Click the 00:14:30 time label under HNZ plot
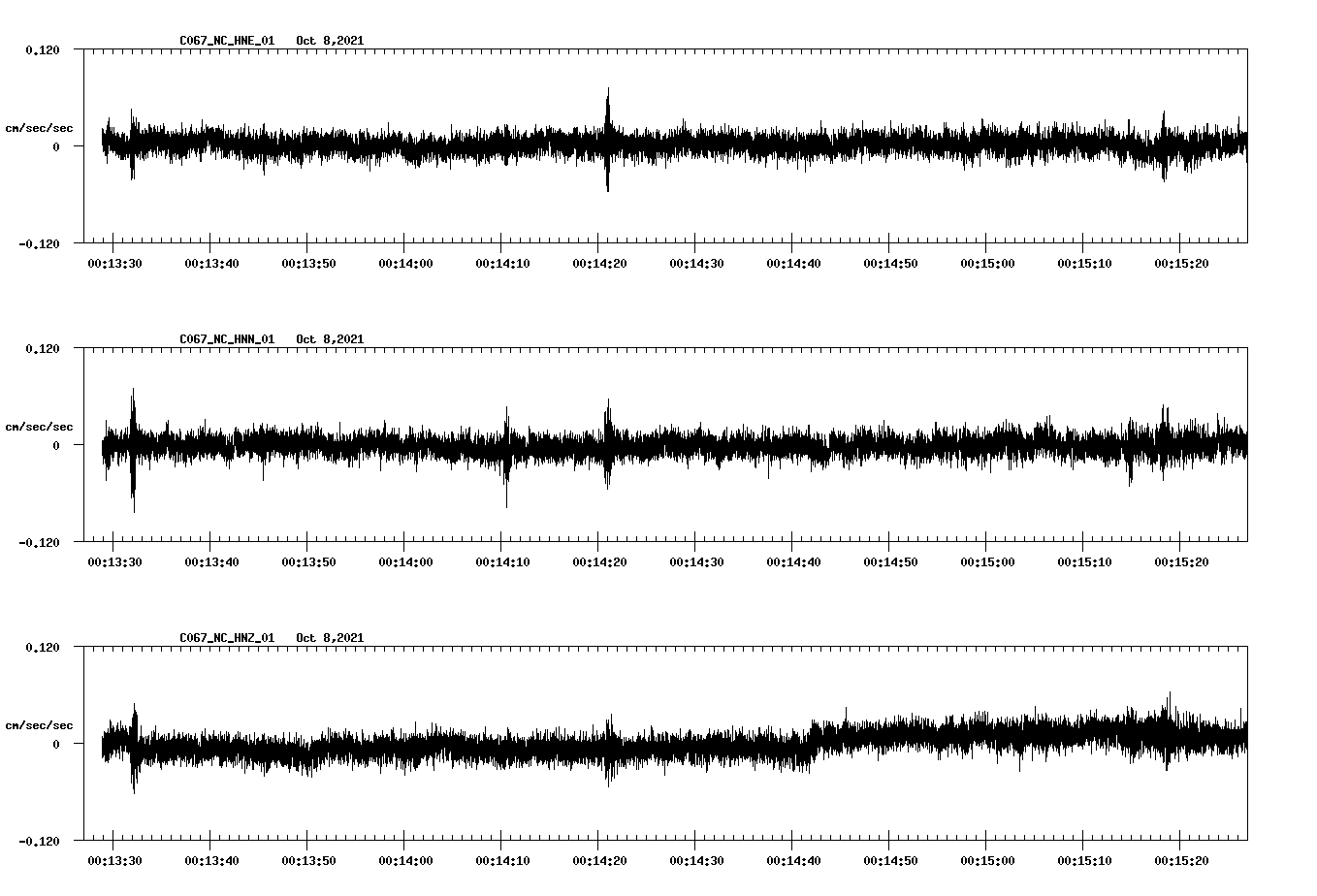This screenshot has width=1317, height=896. [x=696, y=861]
